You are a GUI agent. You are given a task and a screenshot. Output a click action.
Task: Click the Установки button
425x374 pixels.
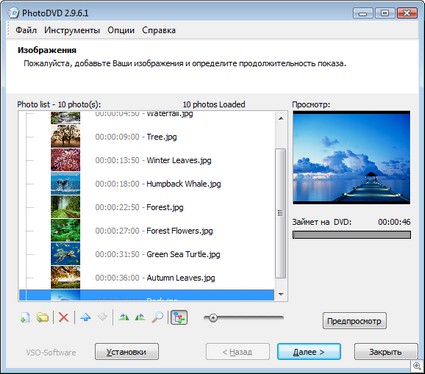(127, 352)
